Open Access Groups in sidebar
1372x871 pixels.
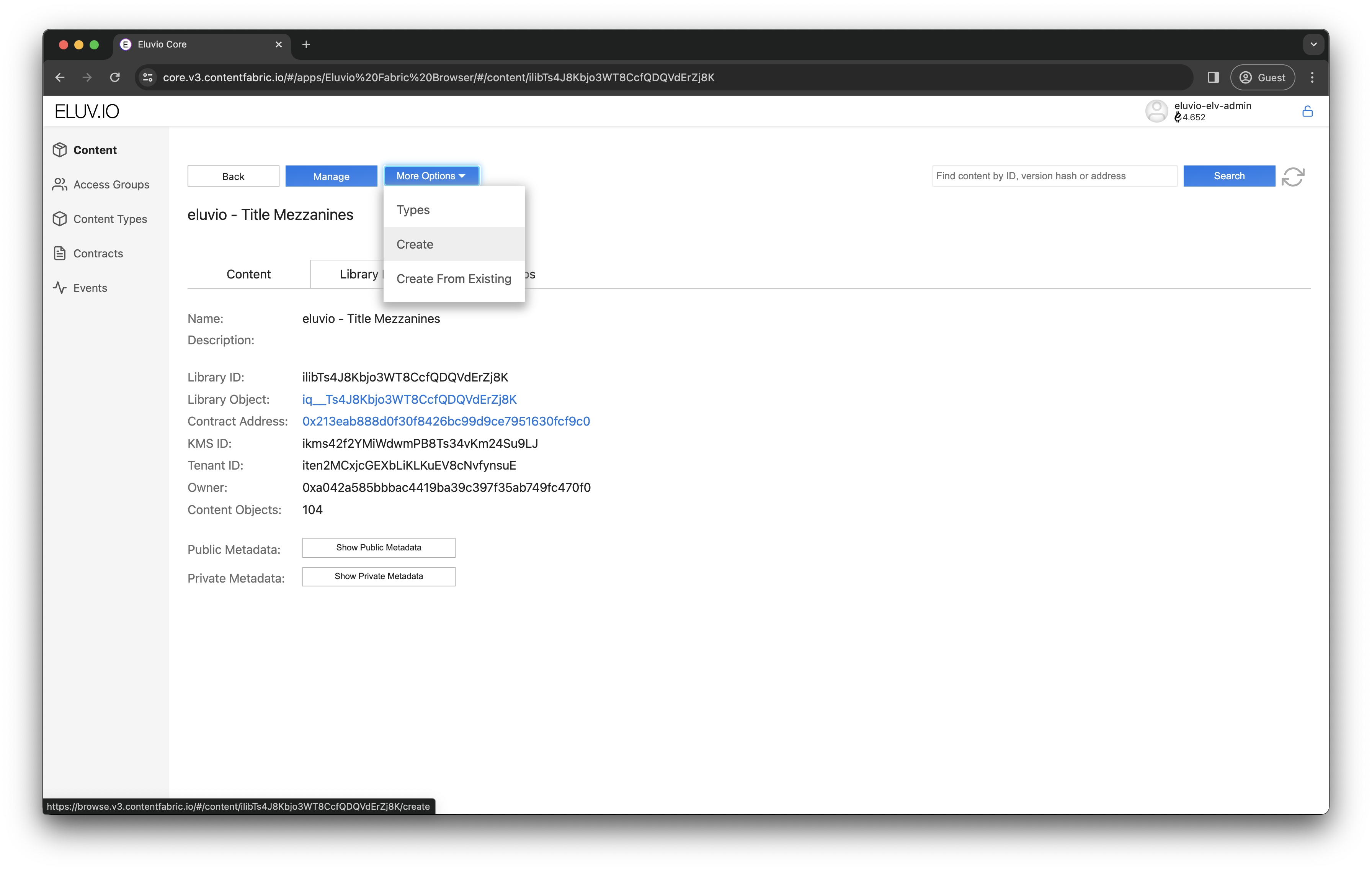[x=101, y=184]
